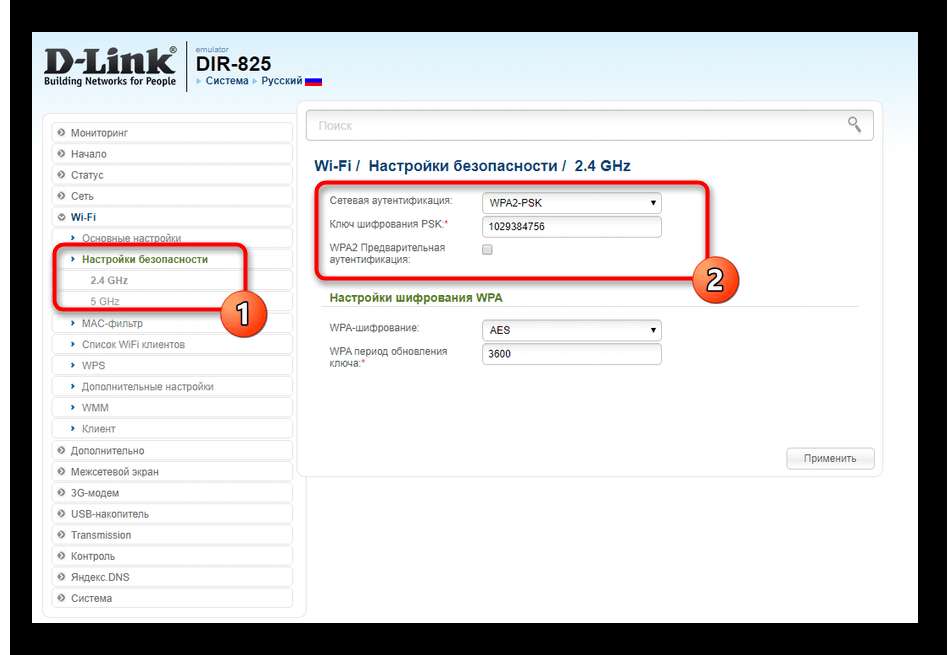Open the Система menu in header

point(227,81)
